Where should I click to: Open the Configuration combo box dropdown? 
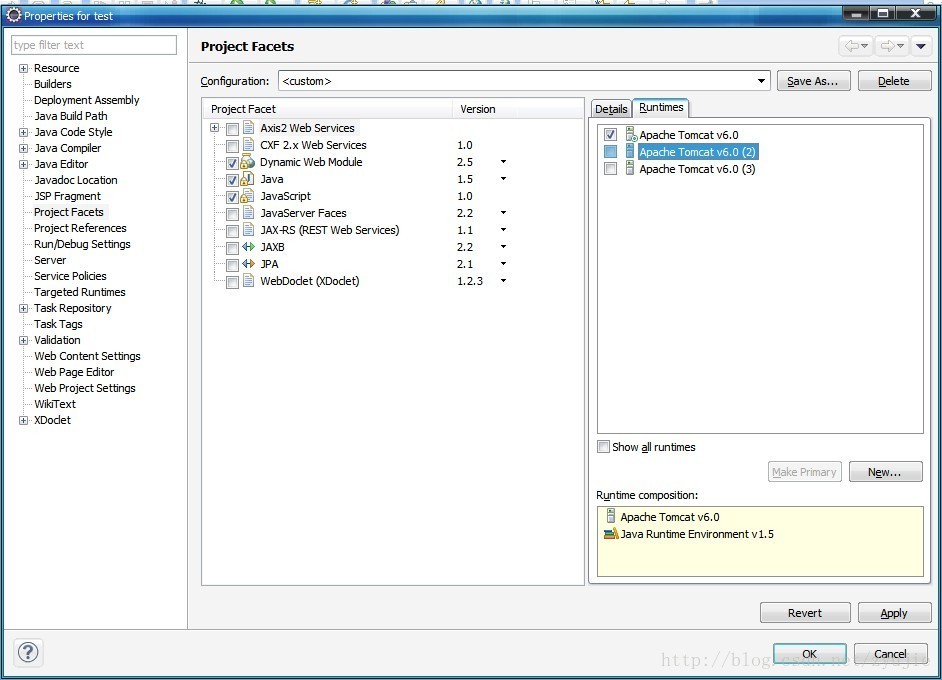pyautogui.click(x=761, y=80)
